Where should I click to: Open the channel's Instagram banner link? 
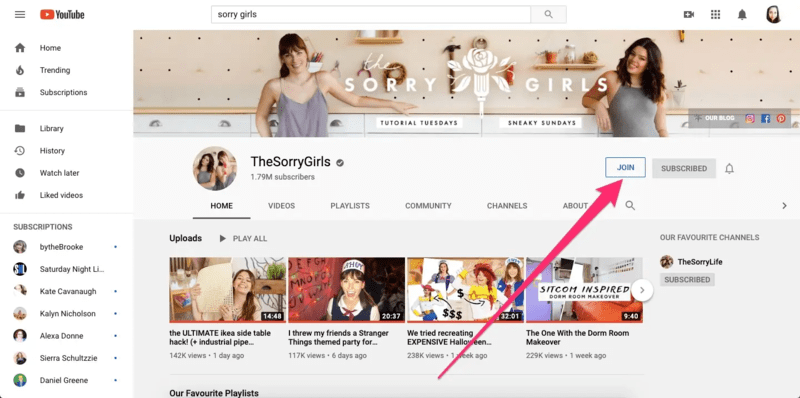749,118
